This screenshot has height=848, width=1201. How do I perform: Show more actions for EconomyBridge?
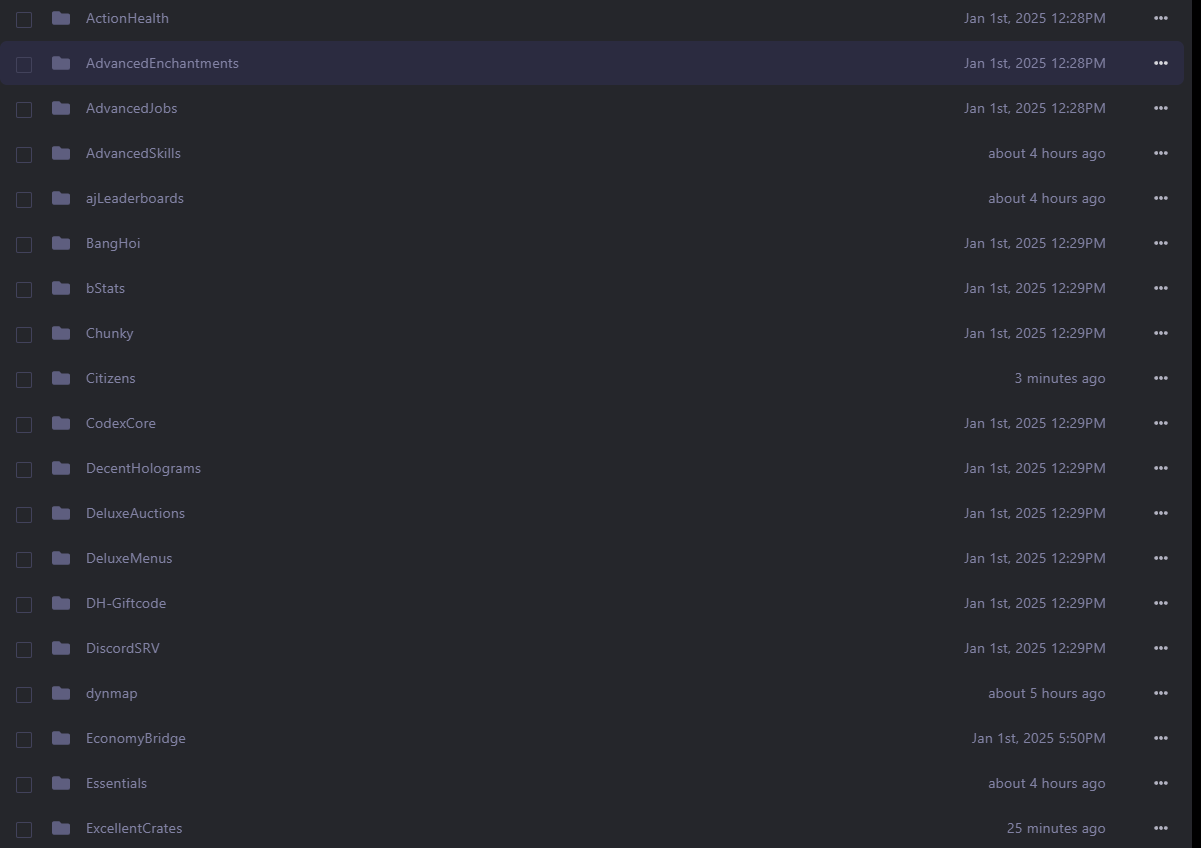[1160, 738]
